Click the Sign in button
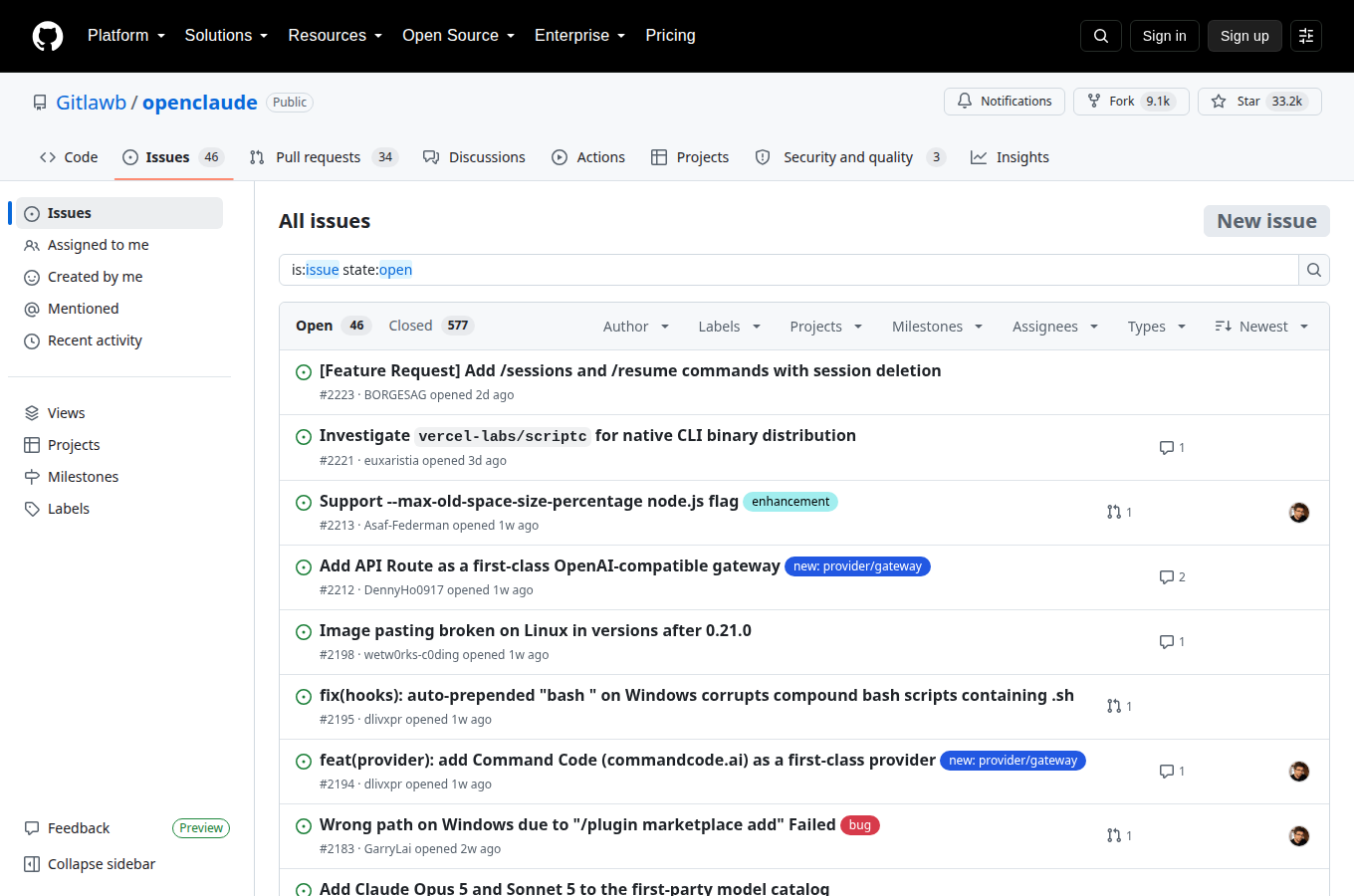 (1164, 36)
